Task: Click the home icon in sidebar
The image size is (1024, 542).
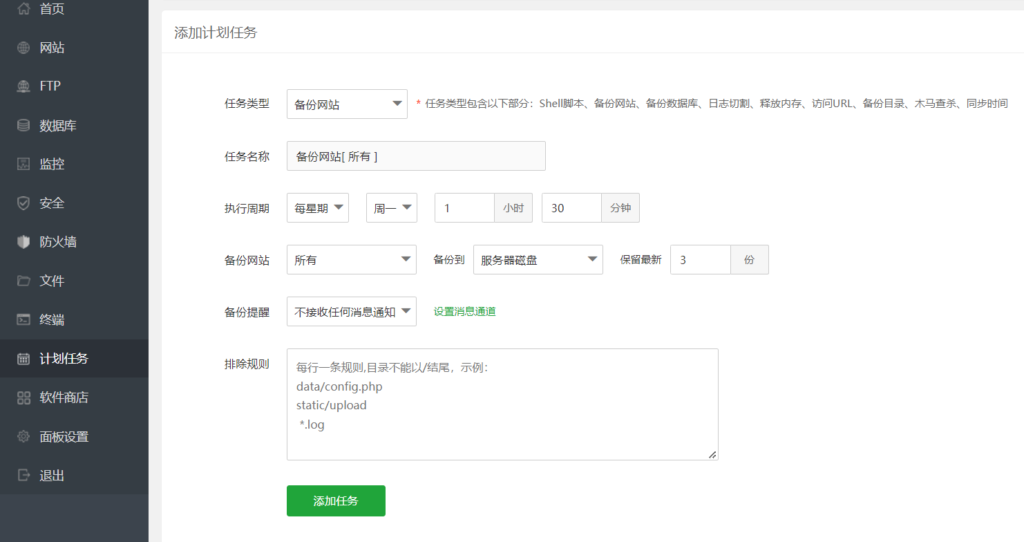Action: [23, 9]
